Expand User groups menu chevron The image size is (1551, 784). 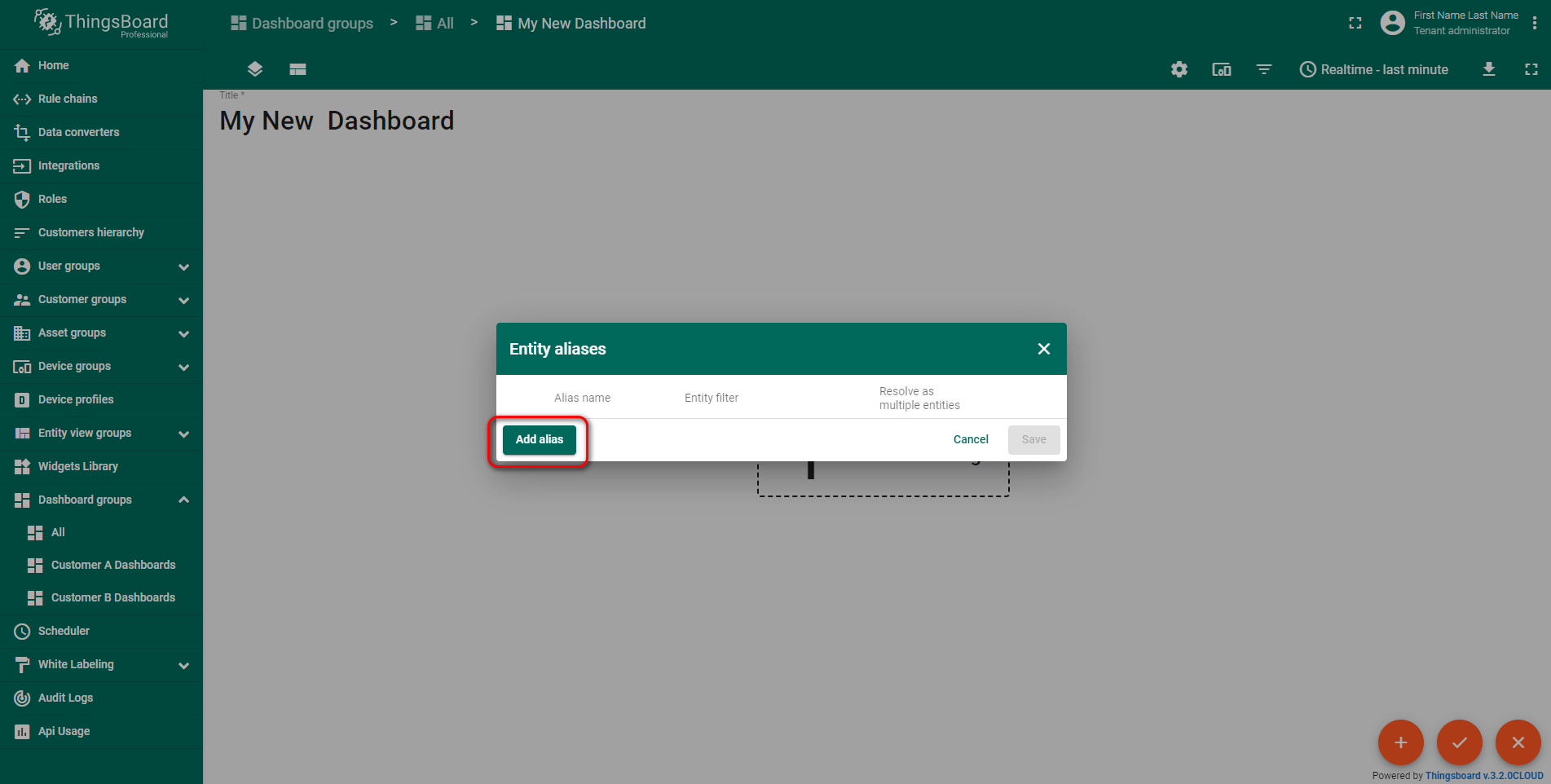coord(184,266)
